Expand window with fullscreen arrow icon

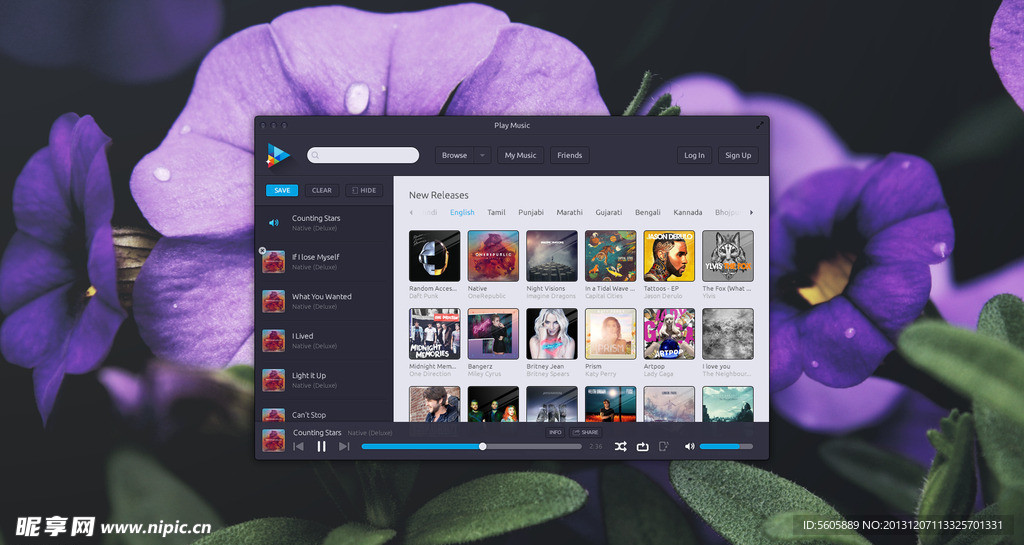coord(760,125)
